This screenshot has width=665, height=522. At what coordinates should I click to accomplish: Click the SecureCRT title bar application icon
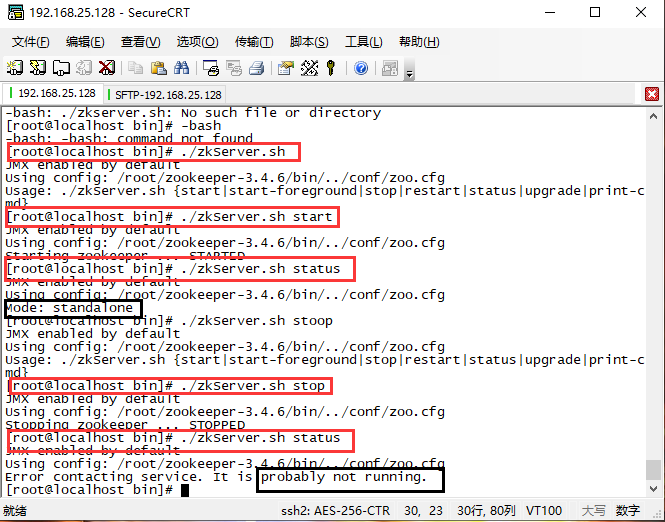point(16,12)
